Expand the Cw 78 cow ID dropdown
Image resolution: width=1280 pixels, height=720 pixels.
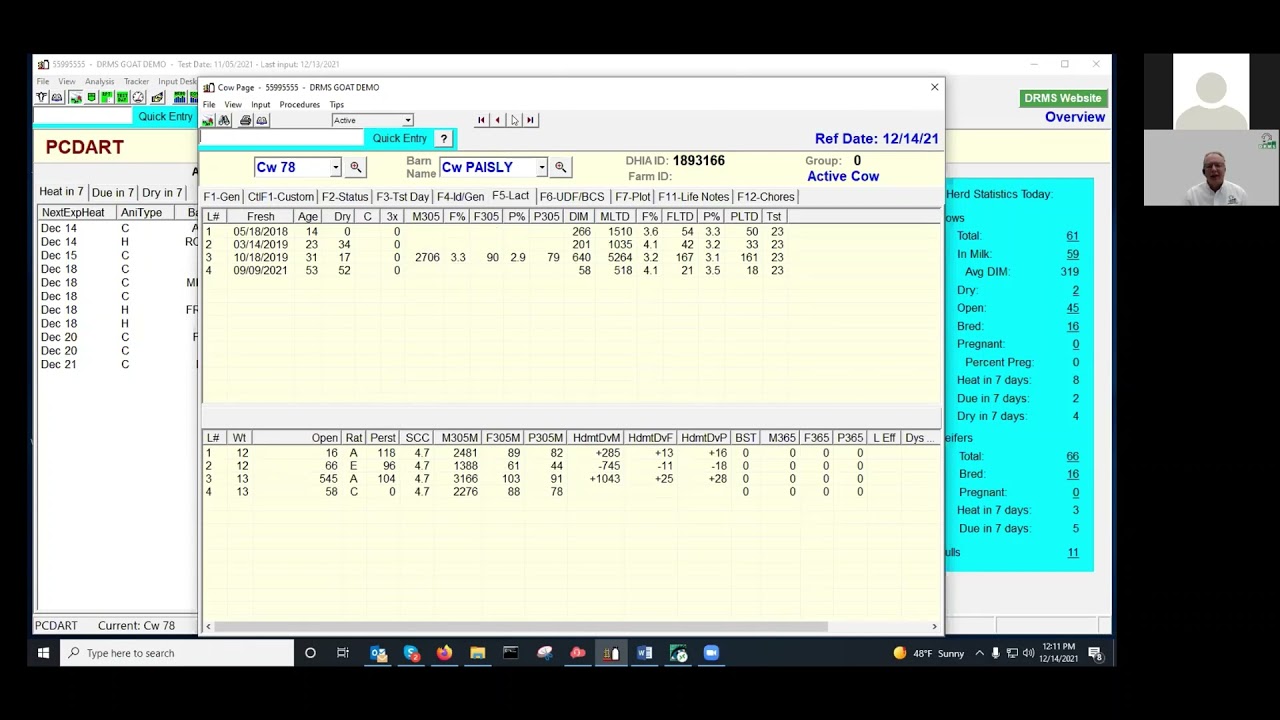point(335,168)
